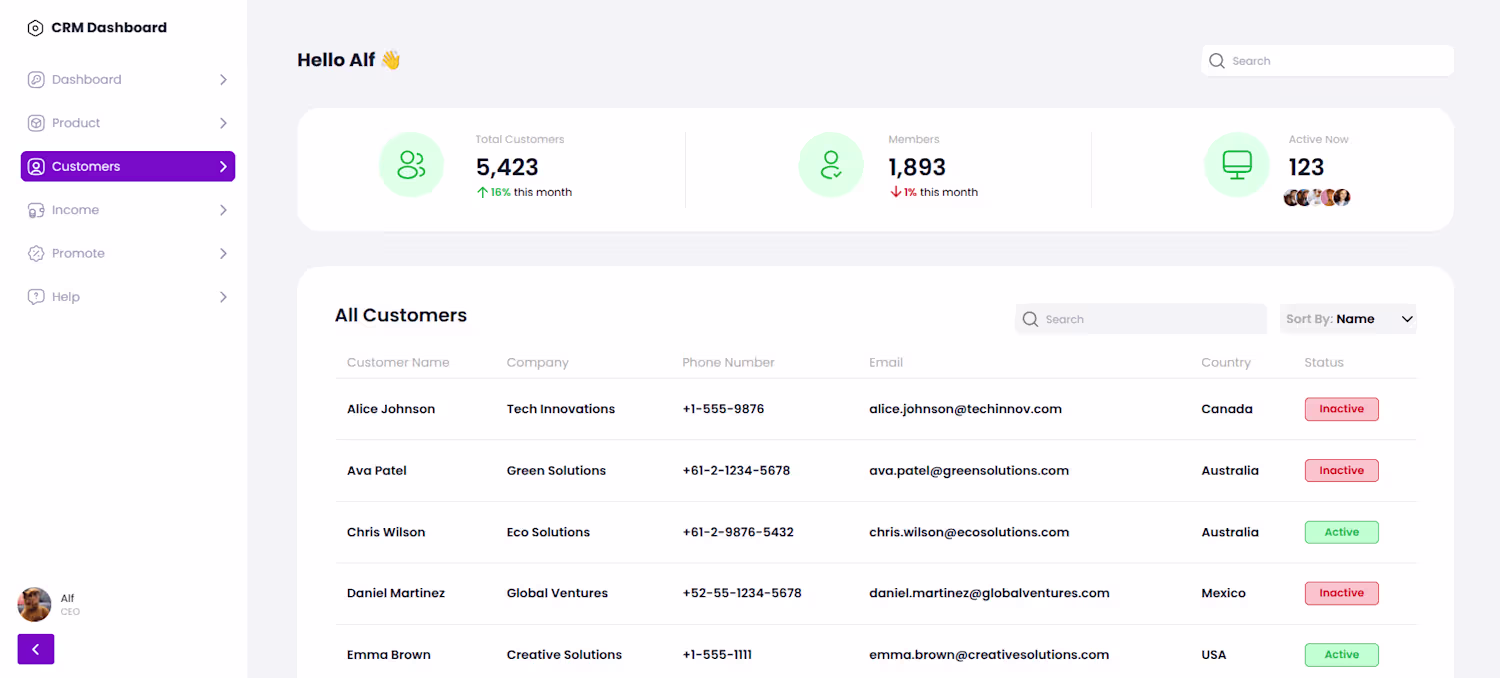Click Daniel Martinez's Inactive status badge
Screen dimensions: 1500x678
1341,593
